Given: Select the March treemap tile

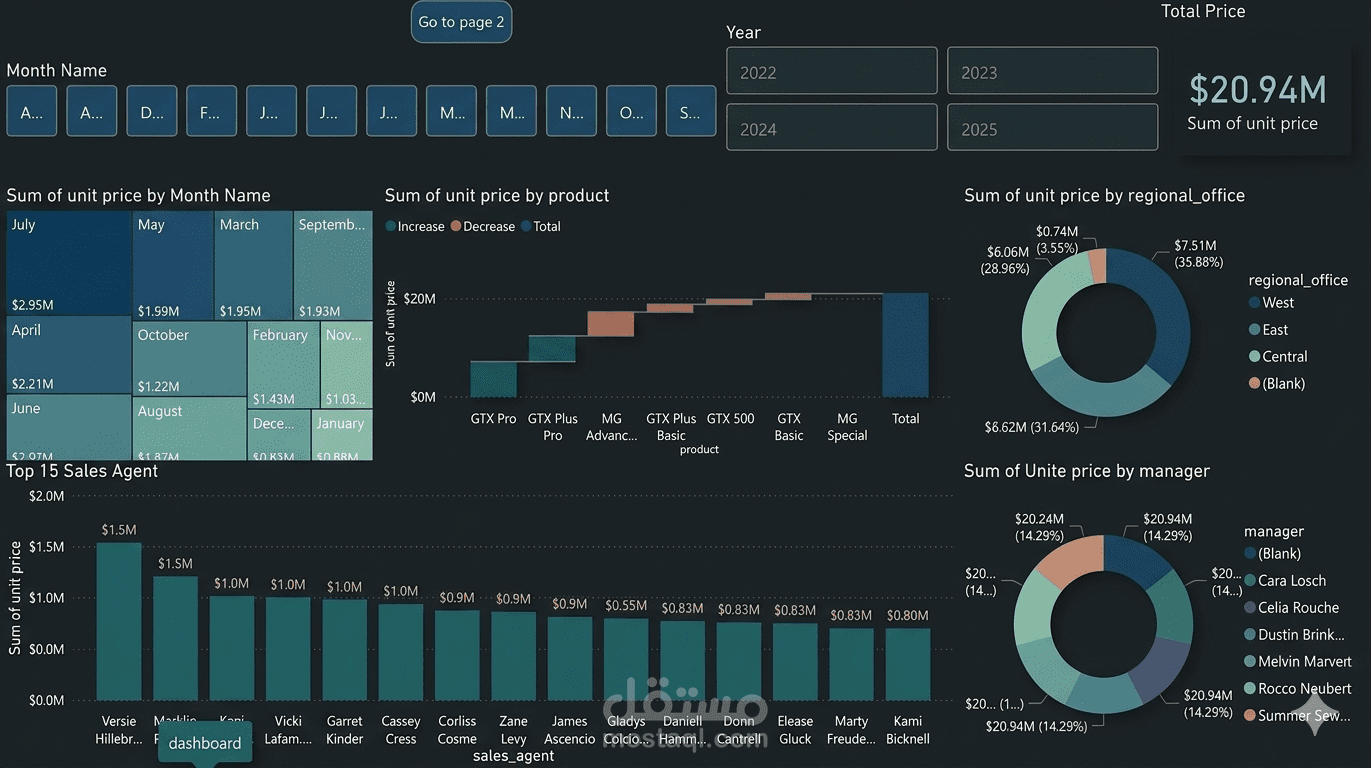Looking at the screenshot, I should tap(254, 265).
